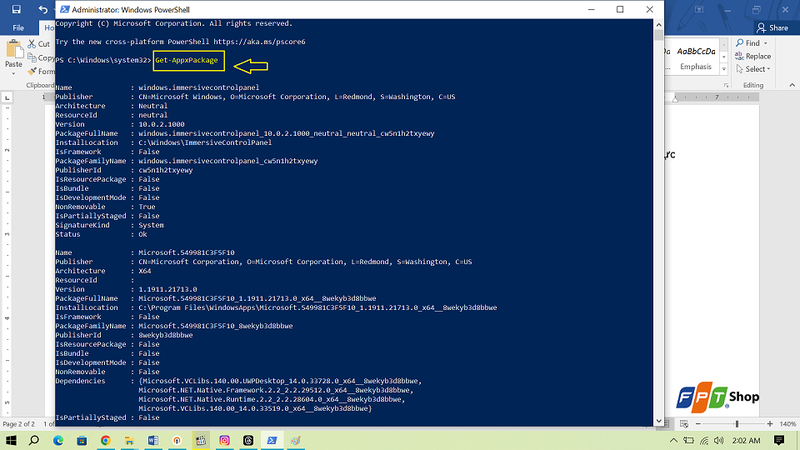Click 'windows.immersivecontrolpanel' in the first Name row
Image resolution: width=800 pixels, height=450 pixels.
tap(198, 88)
